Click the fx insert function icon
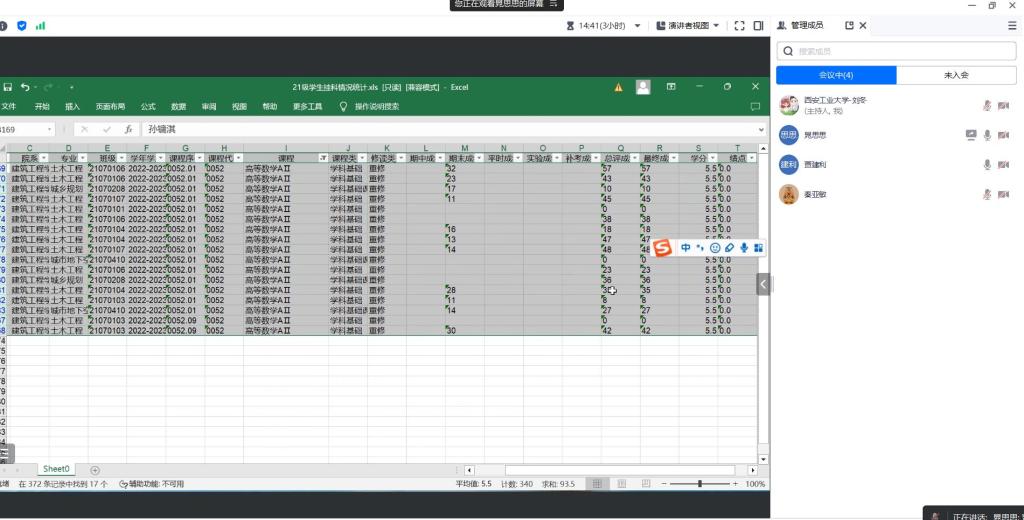This screenshot has height=520, width=1024. click(128, 129)
